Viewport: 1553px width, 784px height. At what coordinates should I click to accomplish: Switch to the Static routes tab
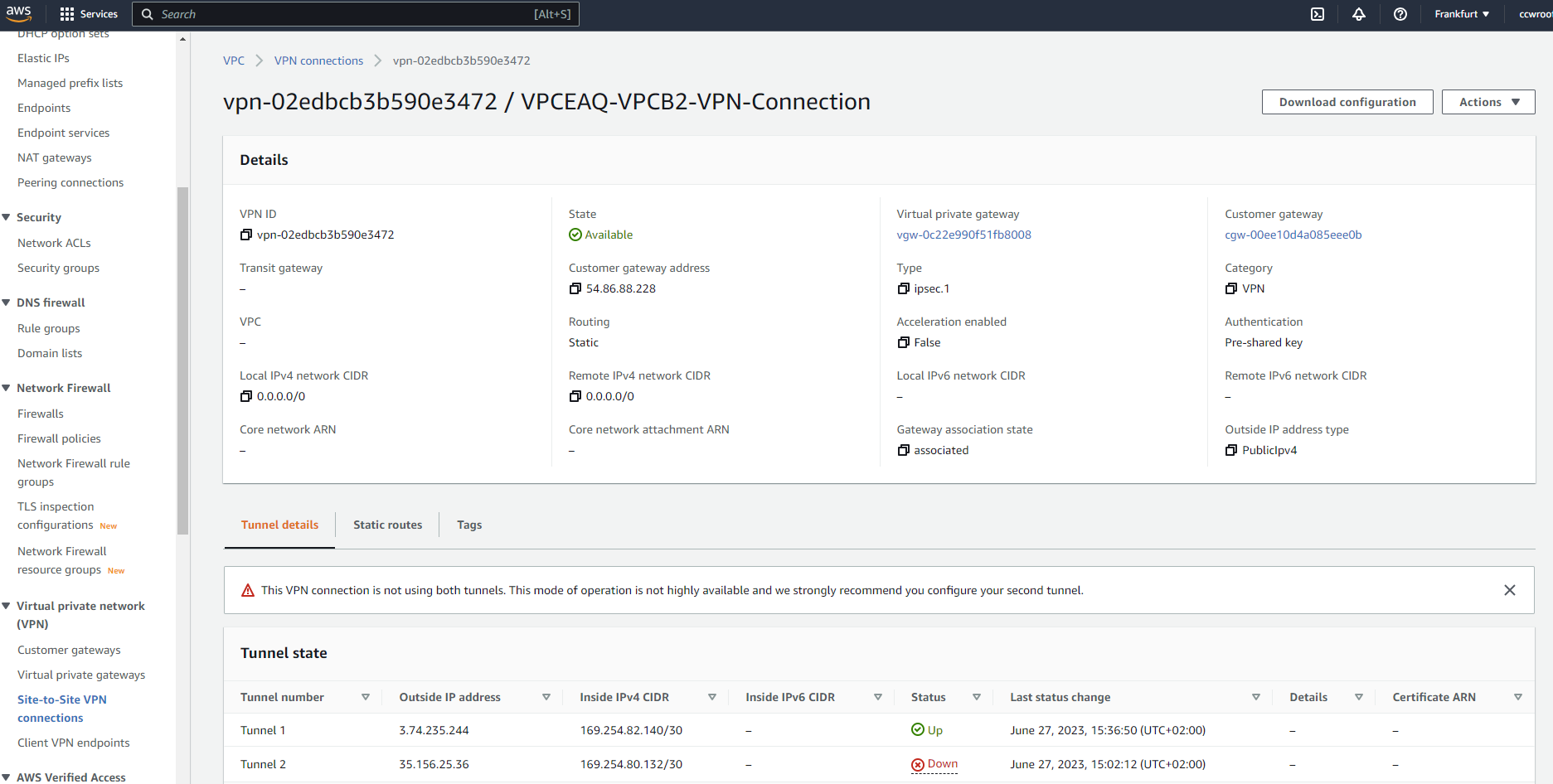tap(387, 525)
